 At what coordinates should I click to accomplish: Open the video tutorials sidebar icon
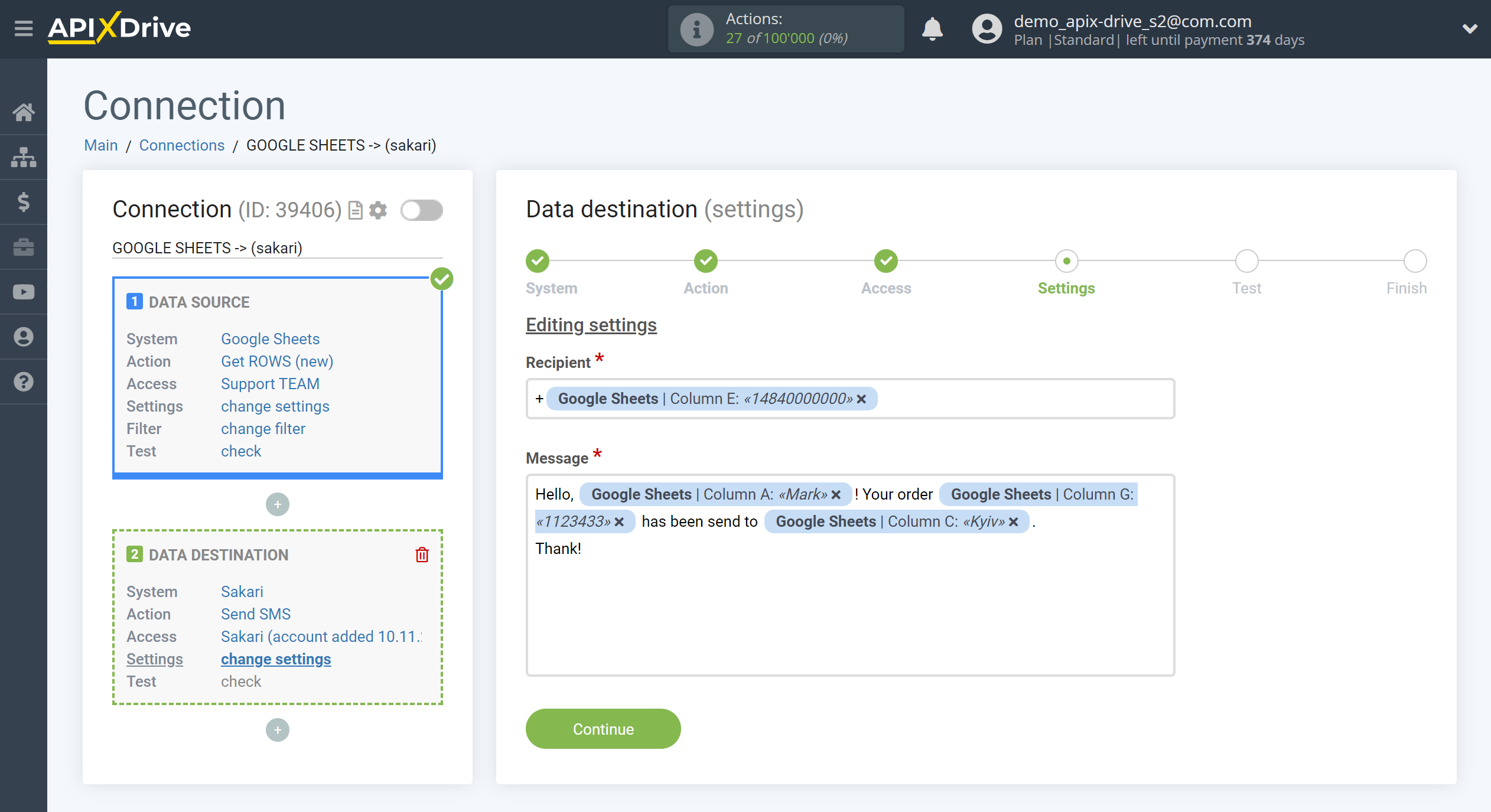[x=24, y=292]
